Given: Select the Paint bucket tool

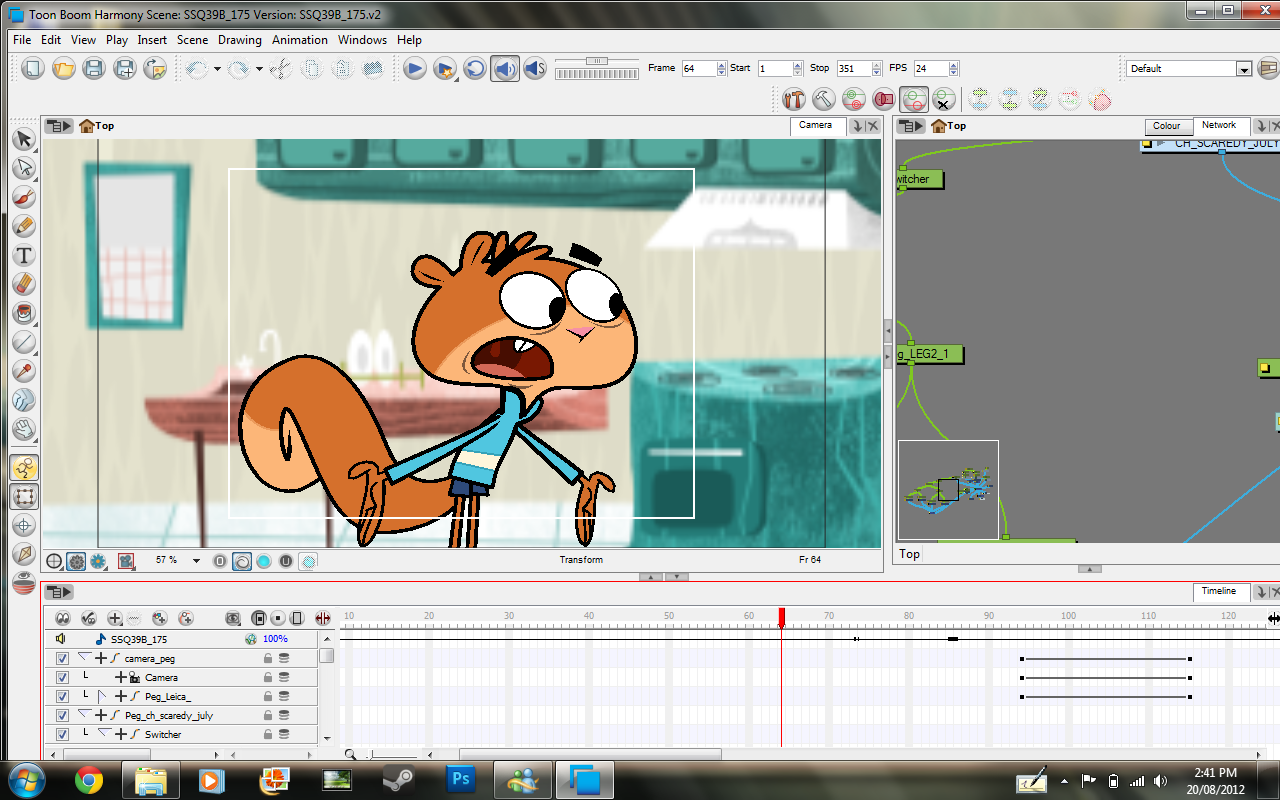Looking at the screenshot, I should pyautogui.click(x=24, y=314).
